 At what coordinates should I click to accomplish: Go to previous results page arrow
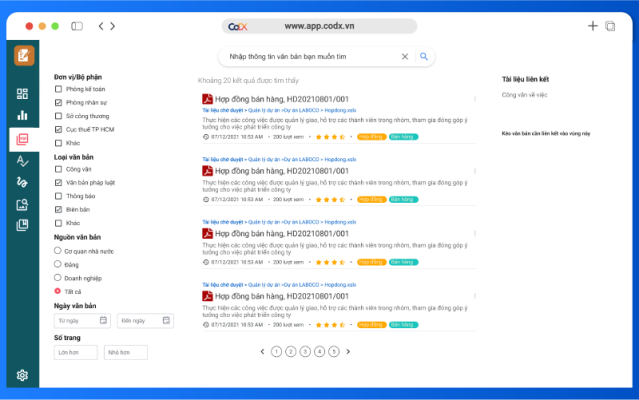262,352
